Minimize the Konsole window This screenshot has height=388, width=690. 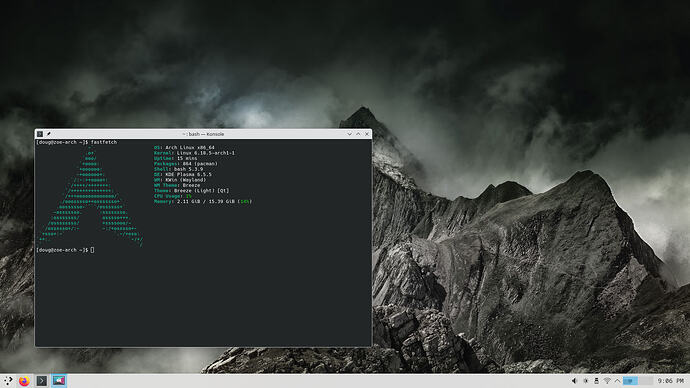(x=349, y=134)
